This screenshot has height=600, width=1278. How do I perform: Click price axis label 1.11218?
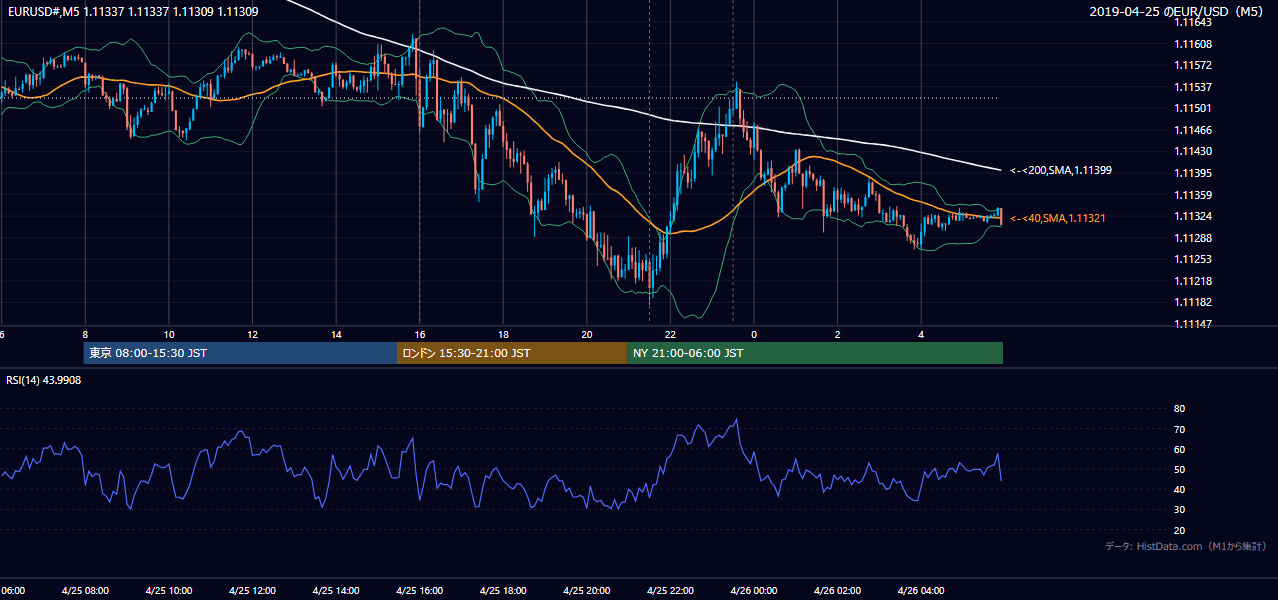[x=1193, y=281]
